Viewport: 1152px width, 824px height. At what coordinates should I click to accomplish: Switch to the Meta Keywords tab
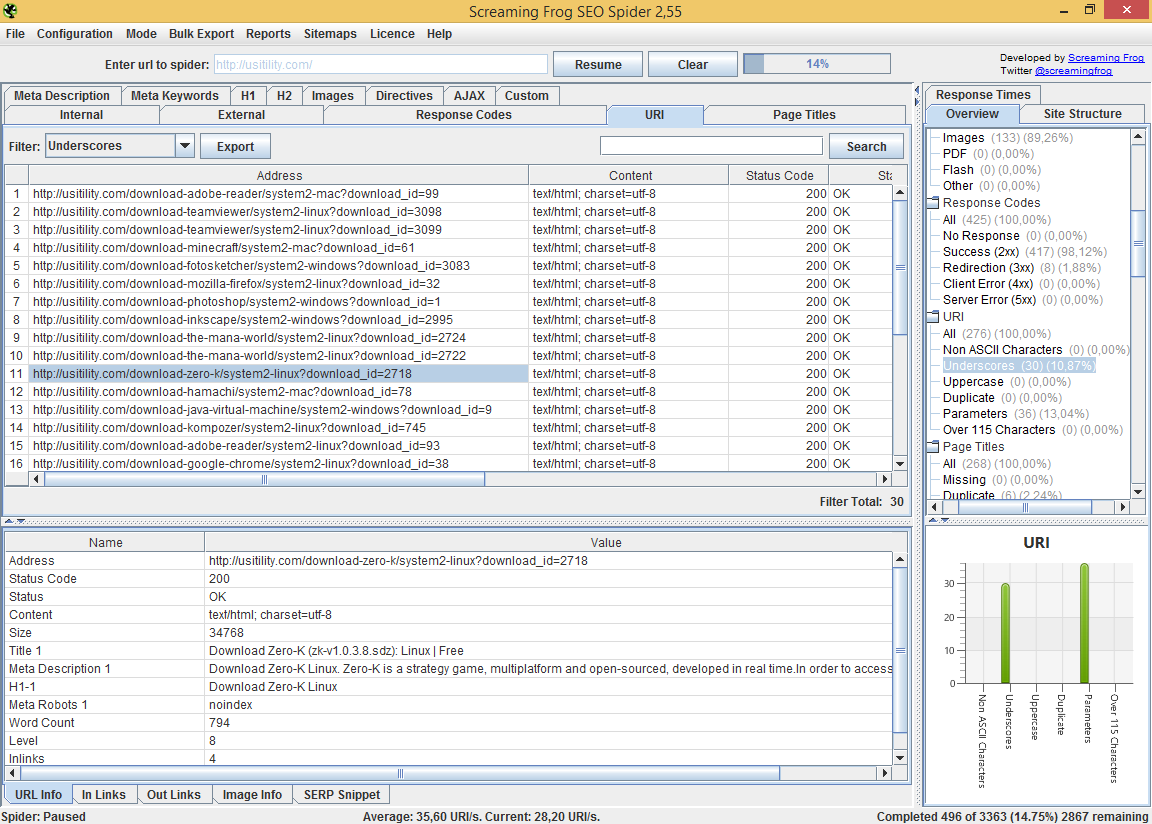tap(175, 95)
